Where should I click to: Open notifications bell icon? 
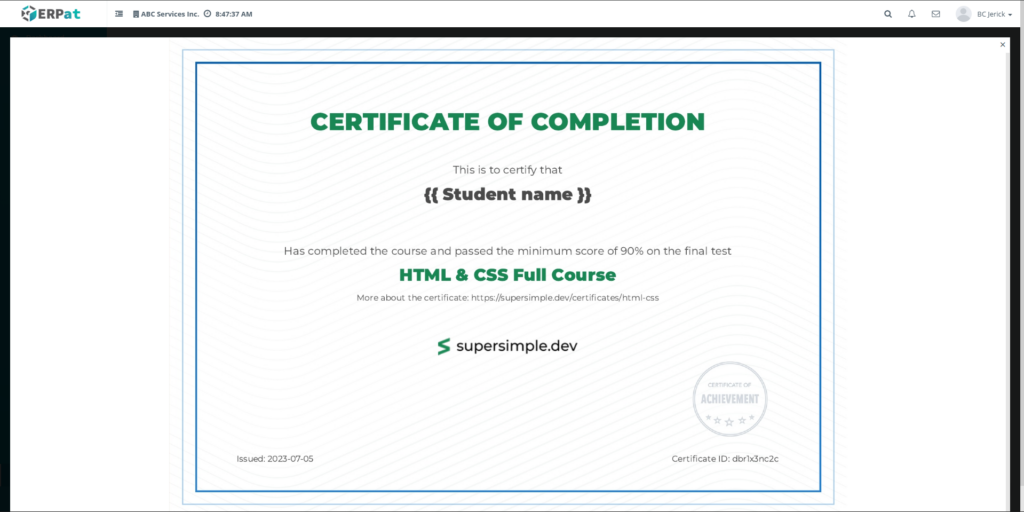912,14
